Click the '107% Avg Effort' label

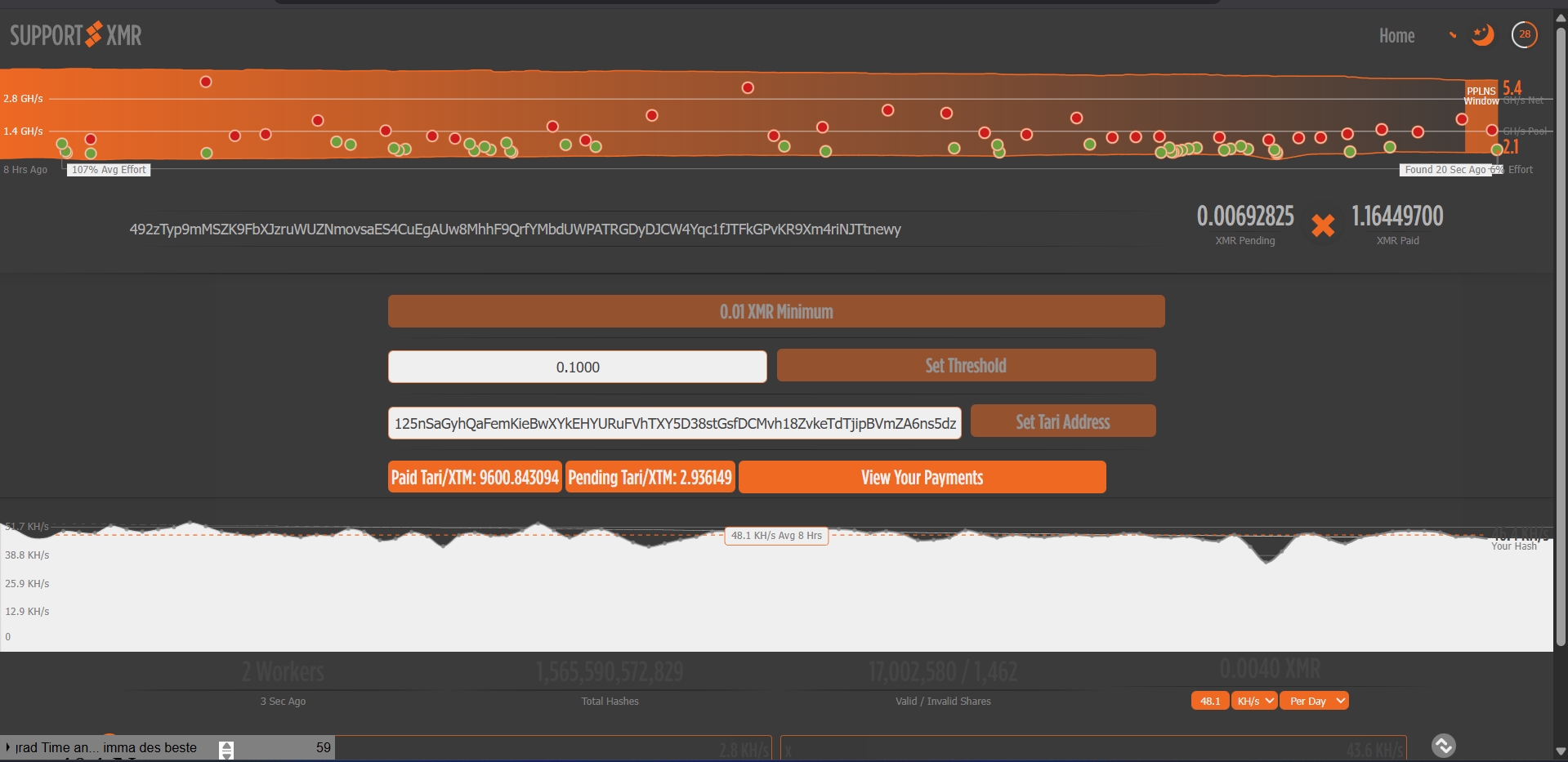pos(109,170)
